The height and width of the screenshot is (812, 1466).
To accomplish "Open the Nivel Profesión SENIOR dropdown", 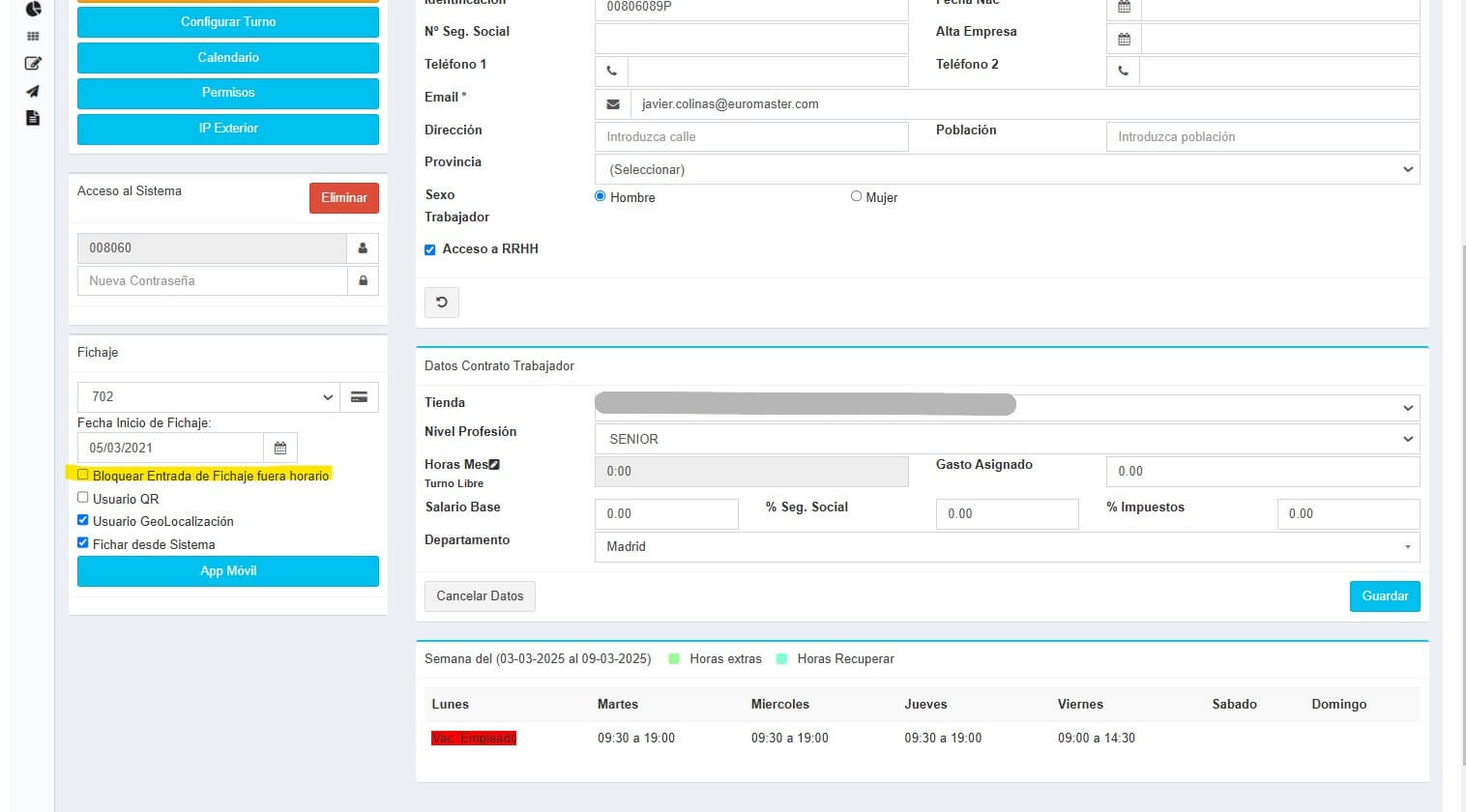I will [x=1006, y=439].
